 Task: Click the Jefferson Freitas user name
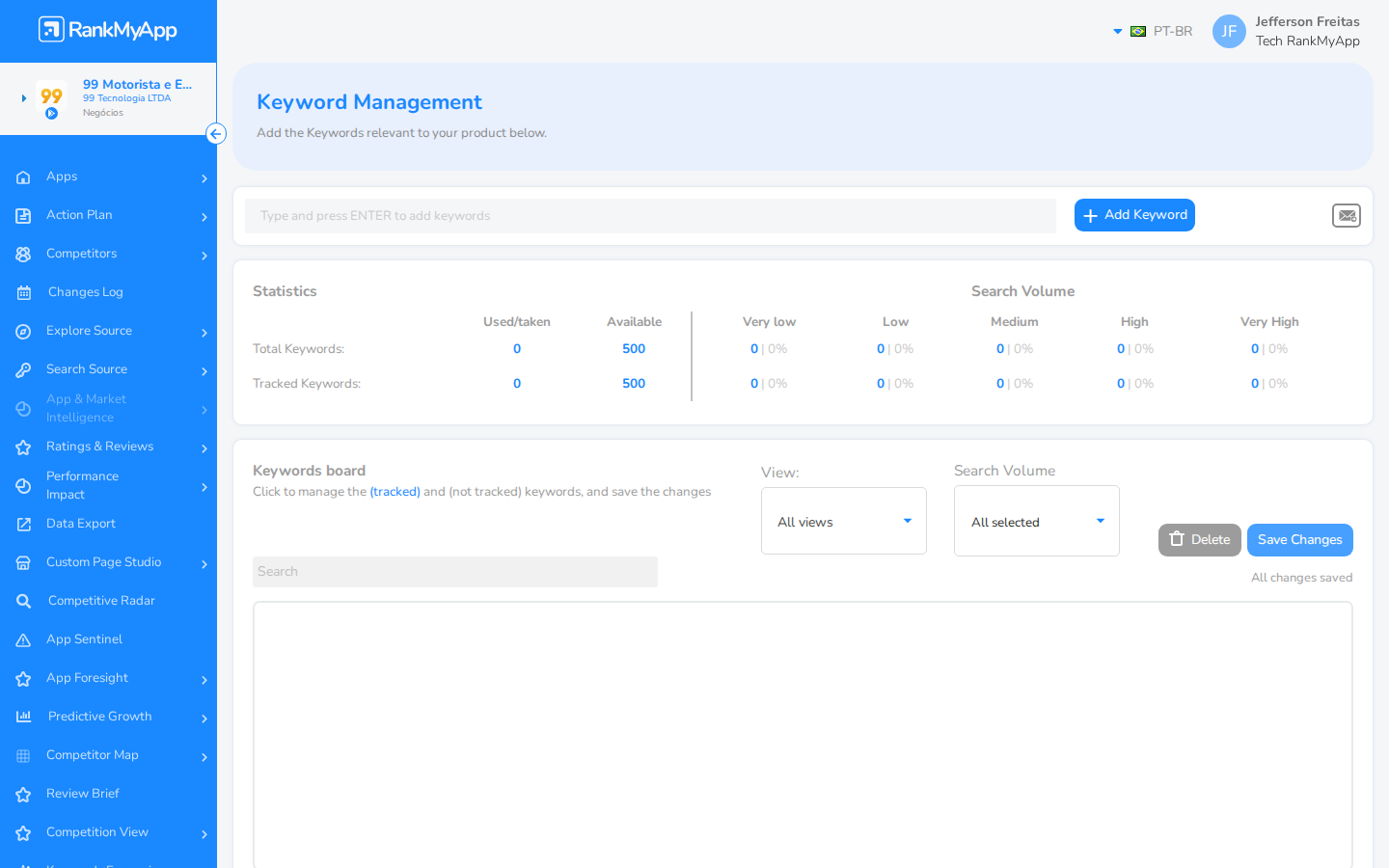click(1308, 21)
